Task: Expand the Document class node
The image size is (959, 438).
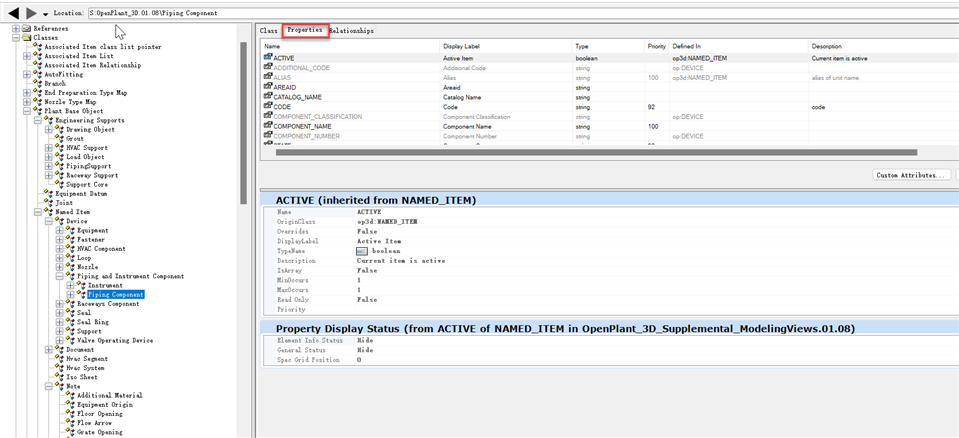Action: (x=49, y=350)
